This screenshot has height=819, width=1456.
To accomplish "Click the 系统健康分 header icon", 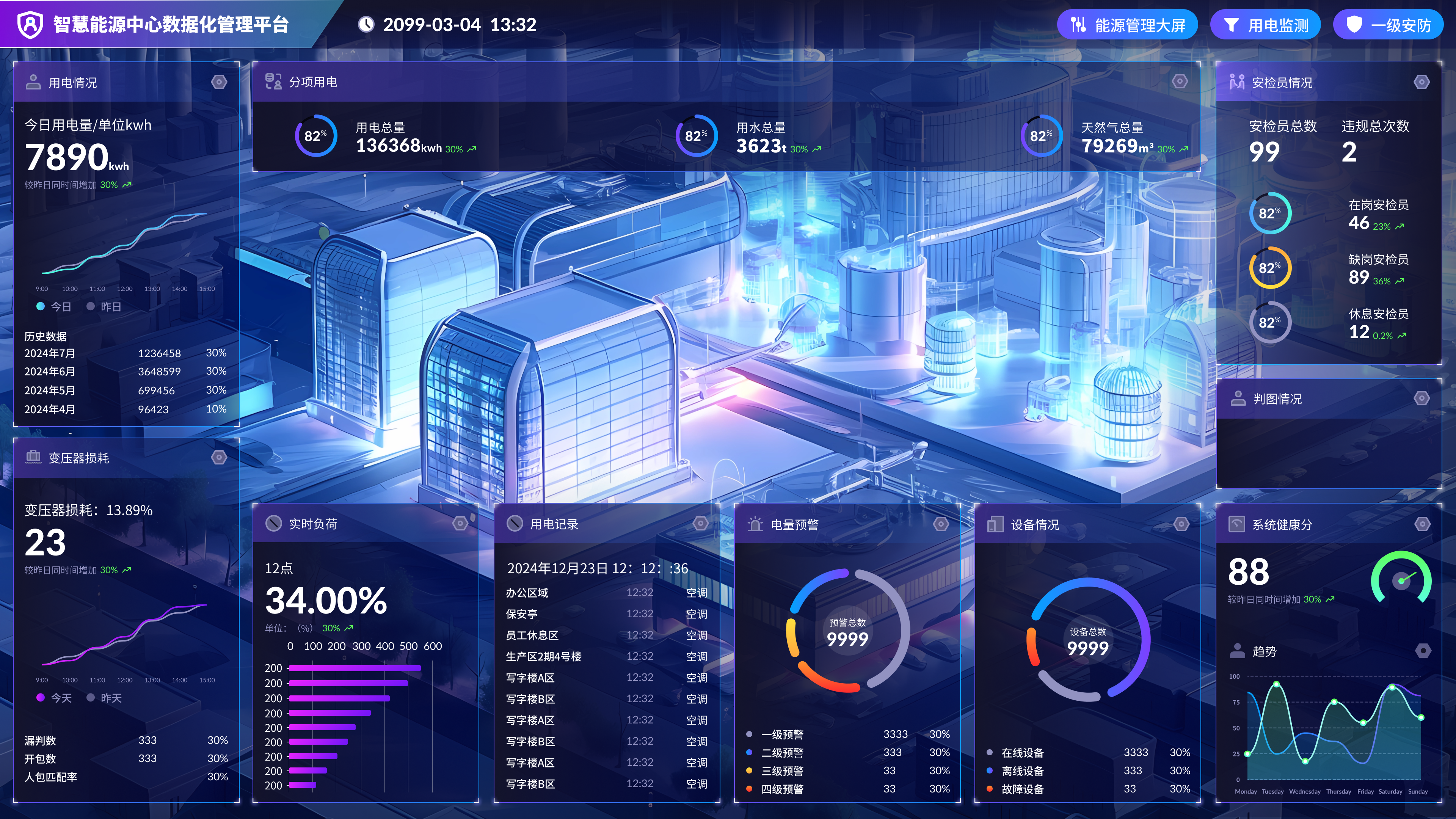I will click(1236, 524).
